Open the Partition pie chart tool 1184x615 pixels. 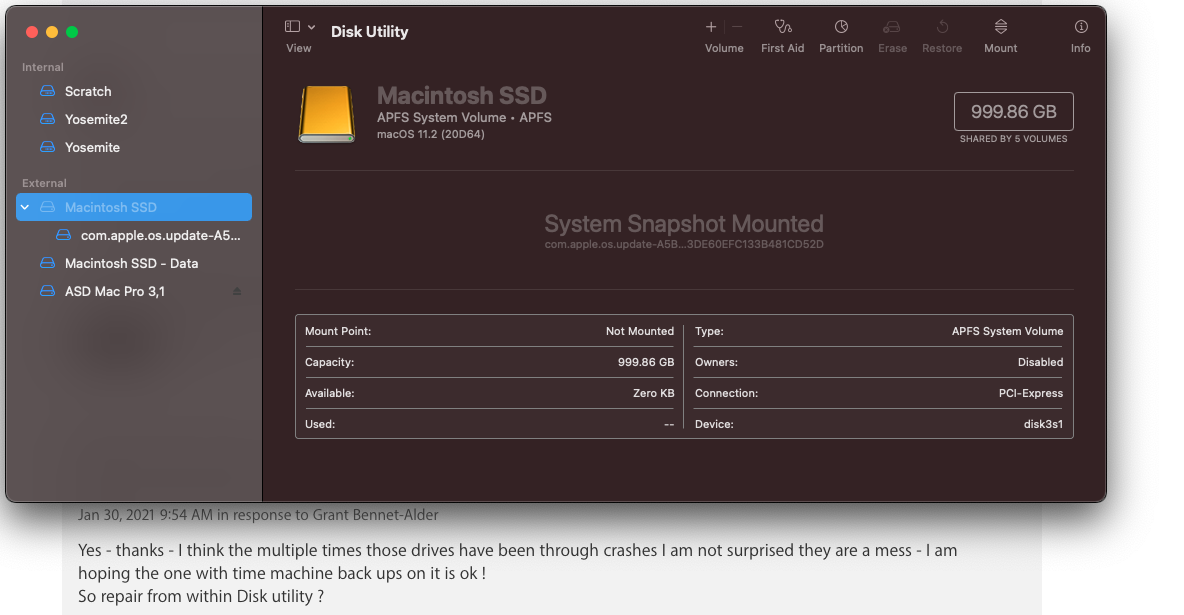[x=841, y=26]
